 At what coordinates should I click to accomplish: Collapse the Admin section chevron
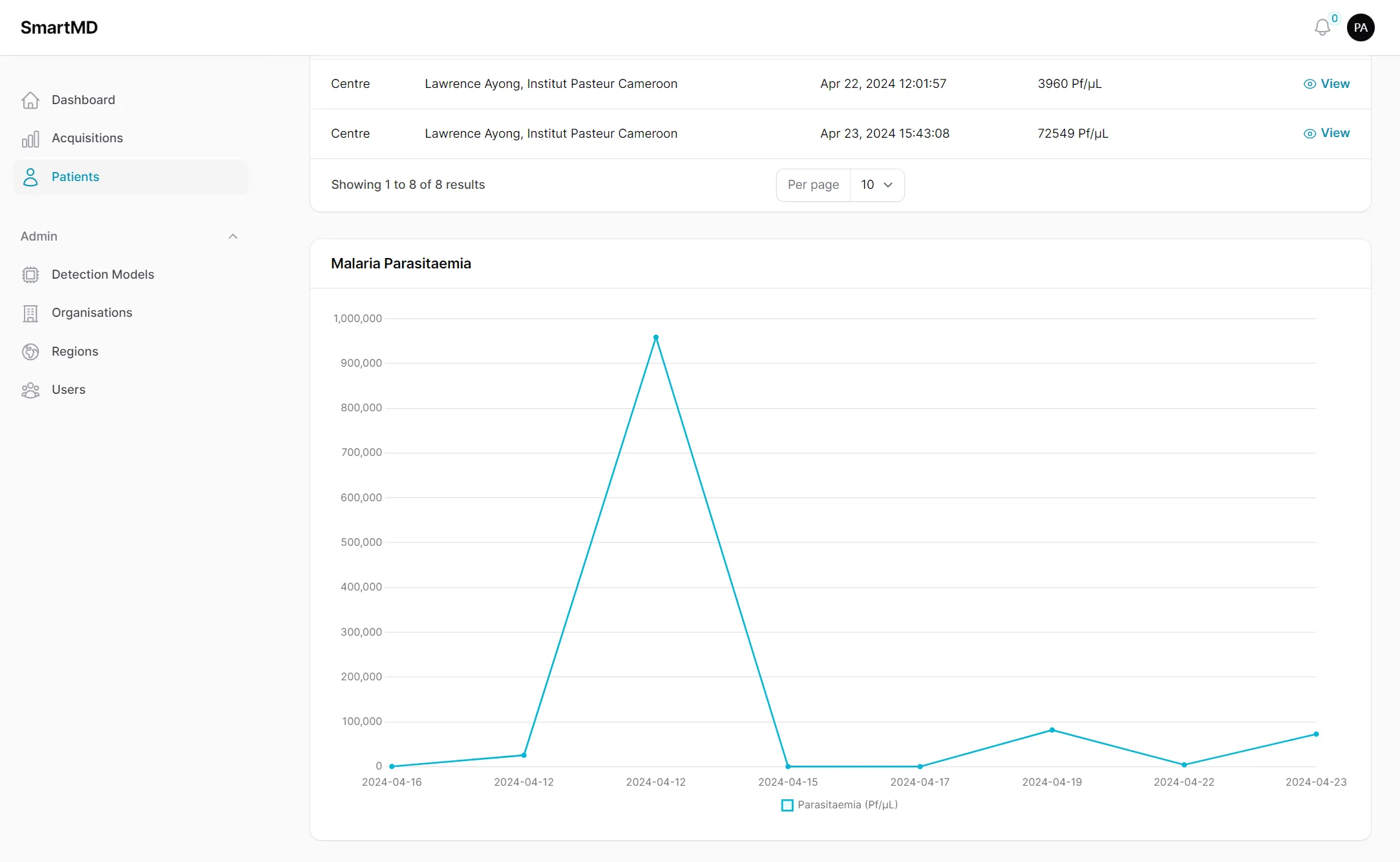[233, 237]
